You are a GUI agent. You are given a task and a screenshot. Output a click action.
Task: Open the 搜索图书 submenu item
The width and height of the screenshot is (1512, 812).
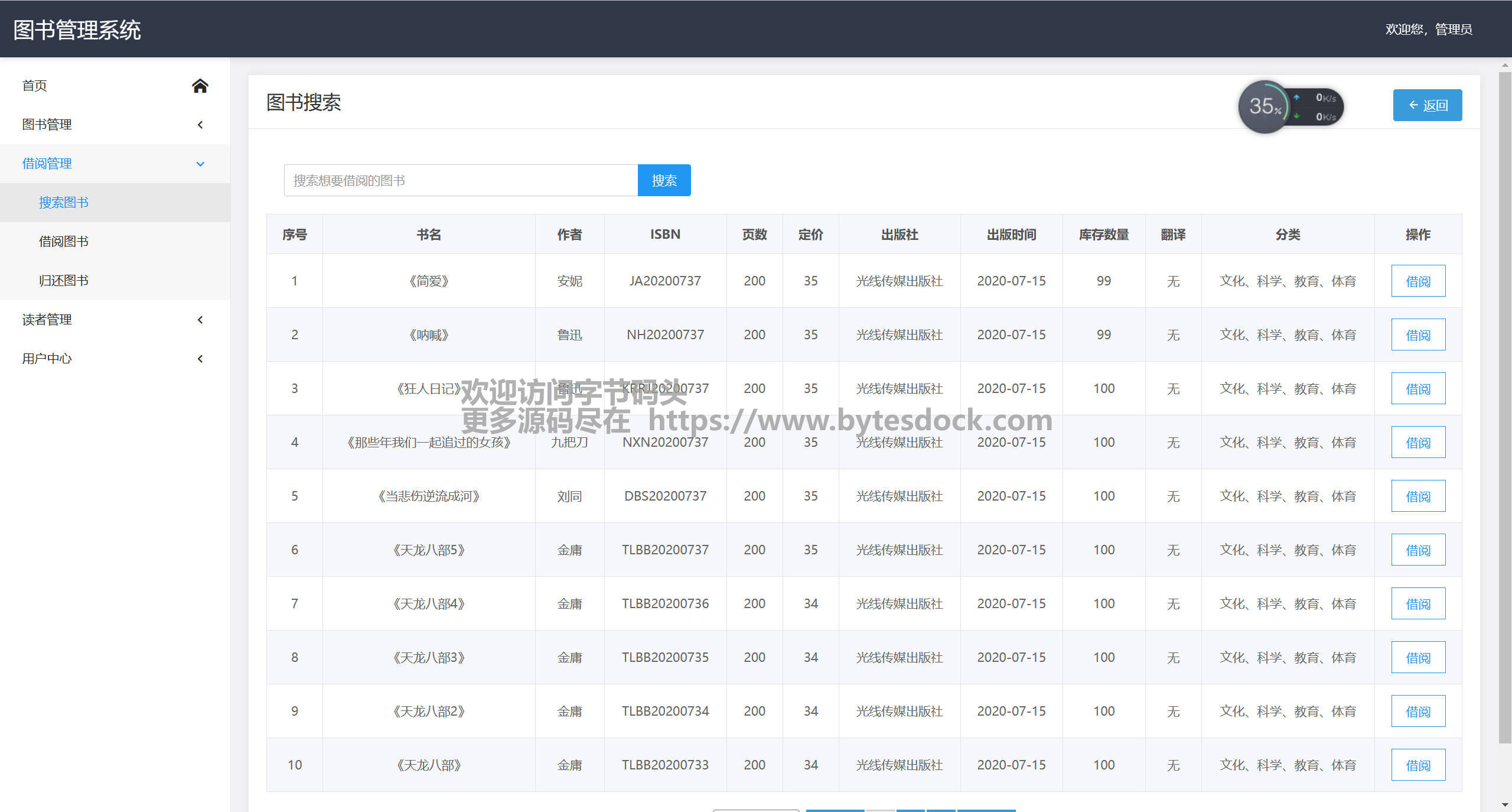[64, 203]
